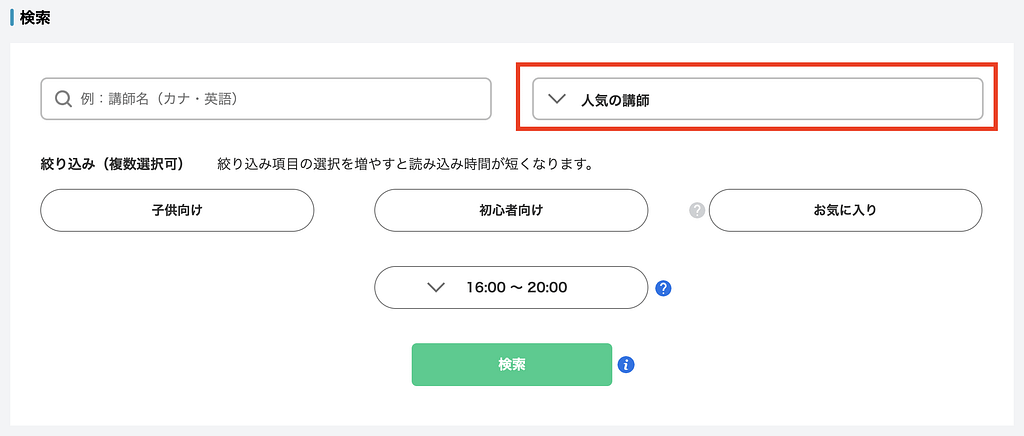The image size is (1024, 436).
Task: Click the 絞り込み項目 hint text
Action: click(x=405, y=163)
